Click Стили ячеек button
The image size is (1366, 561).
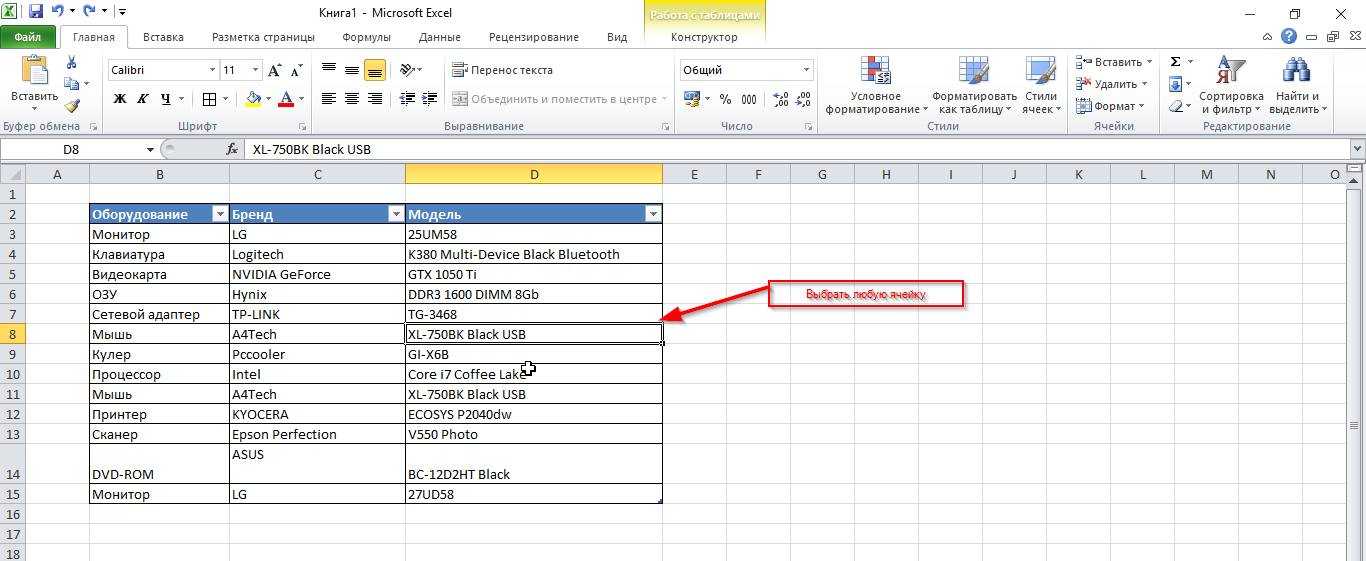1041,86
